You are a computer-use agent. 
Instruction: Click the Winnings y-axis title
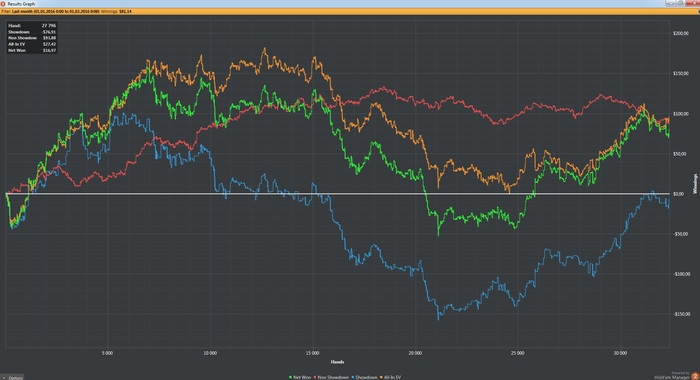[x=695, y=184]
